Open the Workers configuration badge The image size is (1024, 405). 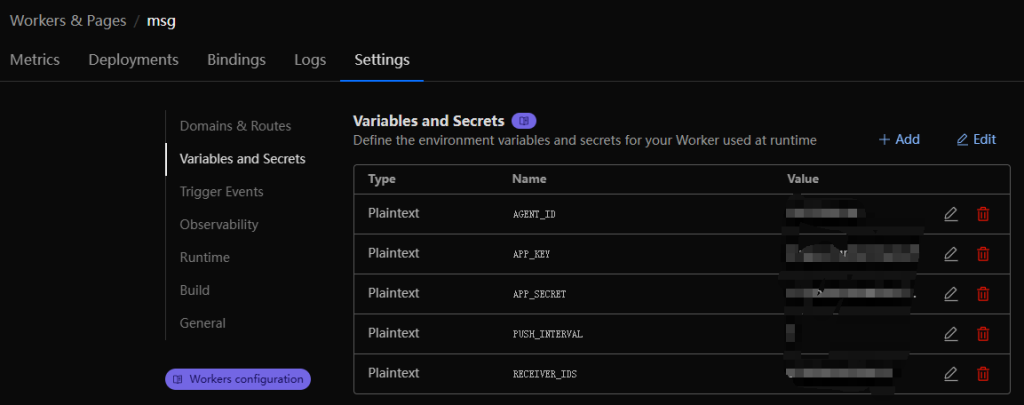pos(238,379)
